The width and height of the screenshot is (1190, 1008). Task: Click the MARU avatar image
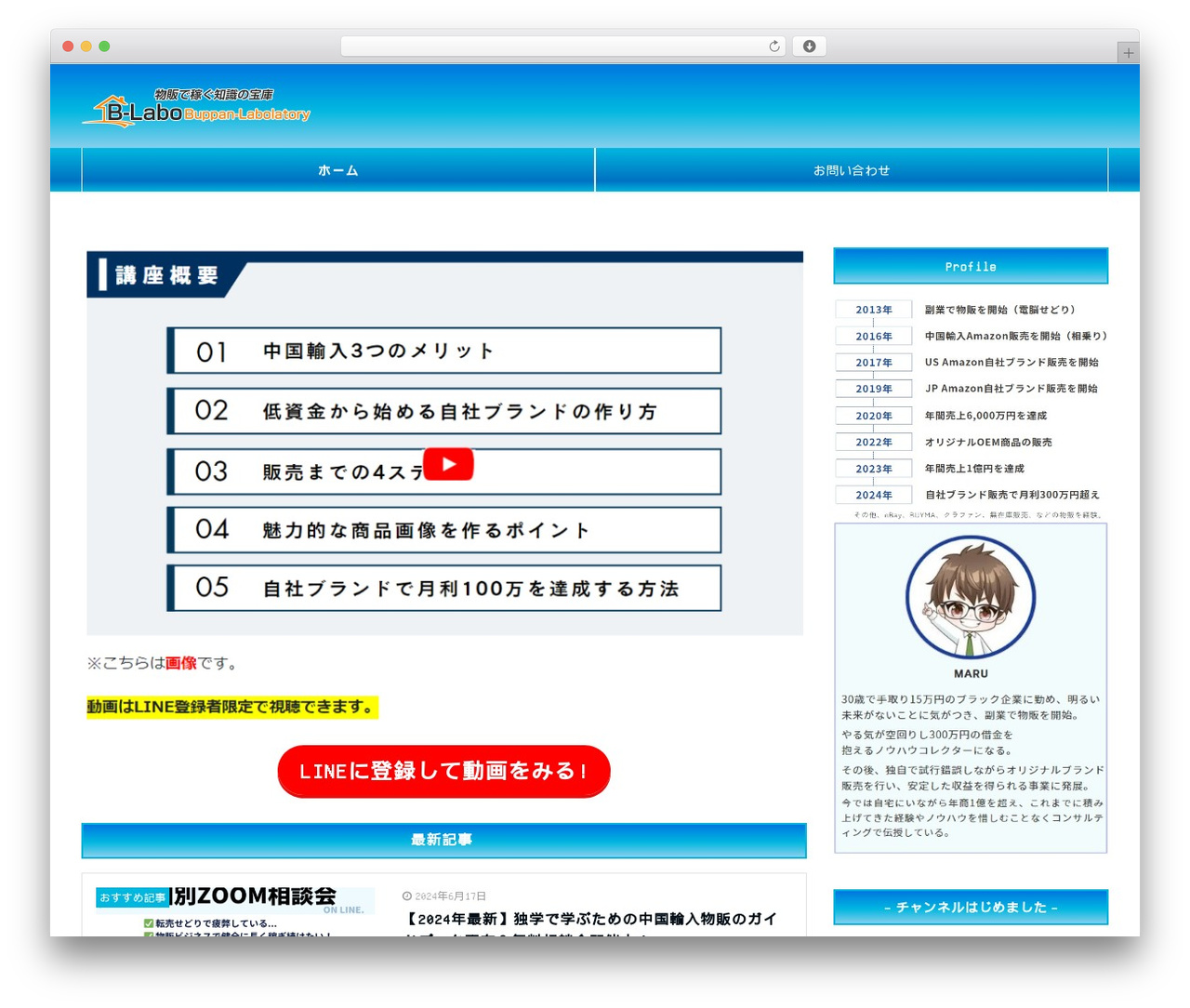pyautogui.click(x=971, y=598)
